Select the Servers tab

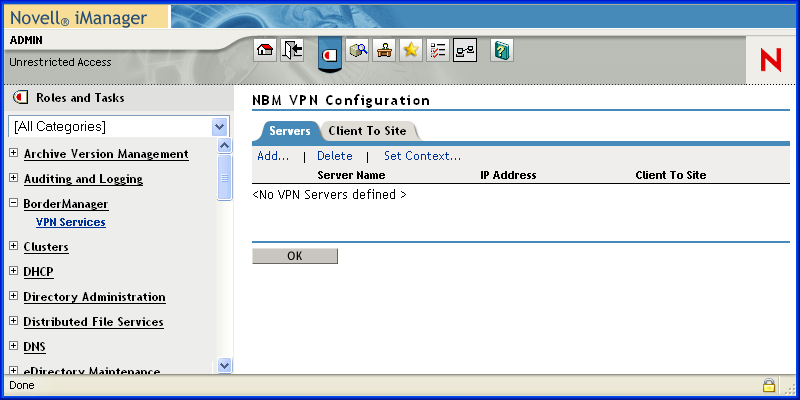pyautogui.click(x=290, y=131)
